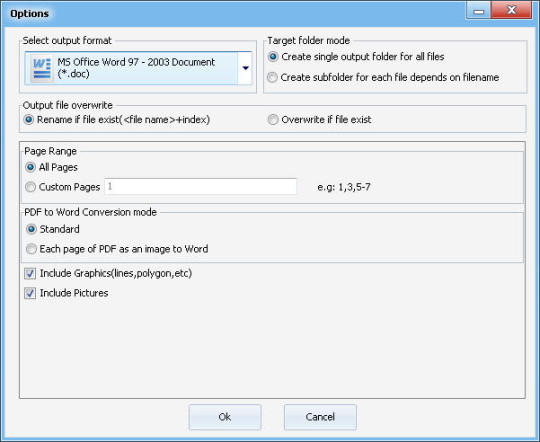
Task: Toggle Include Pictures checkbox
Action: click(30, 293)
